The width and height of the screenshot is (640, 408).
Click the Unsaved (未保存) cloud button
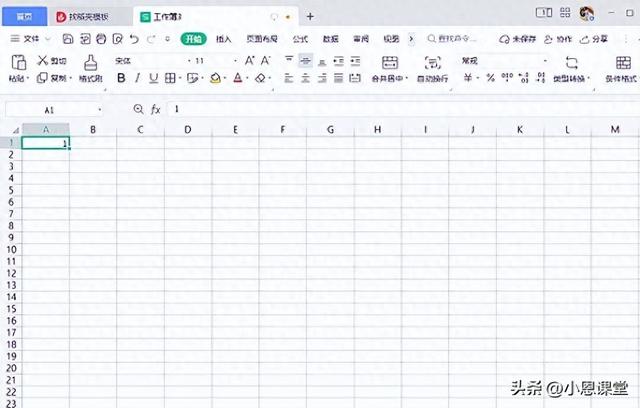(x=517, y=39)
